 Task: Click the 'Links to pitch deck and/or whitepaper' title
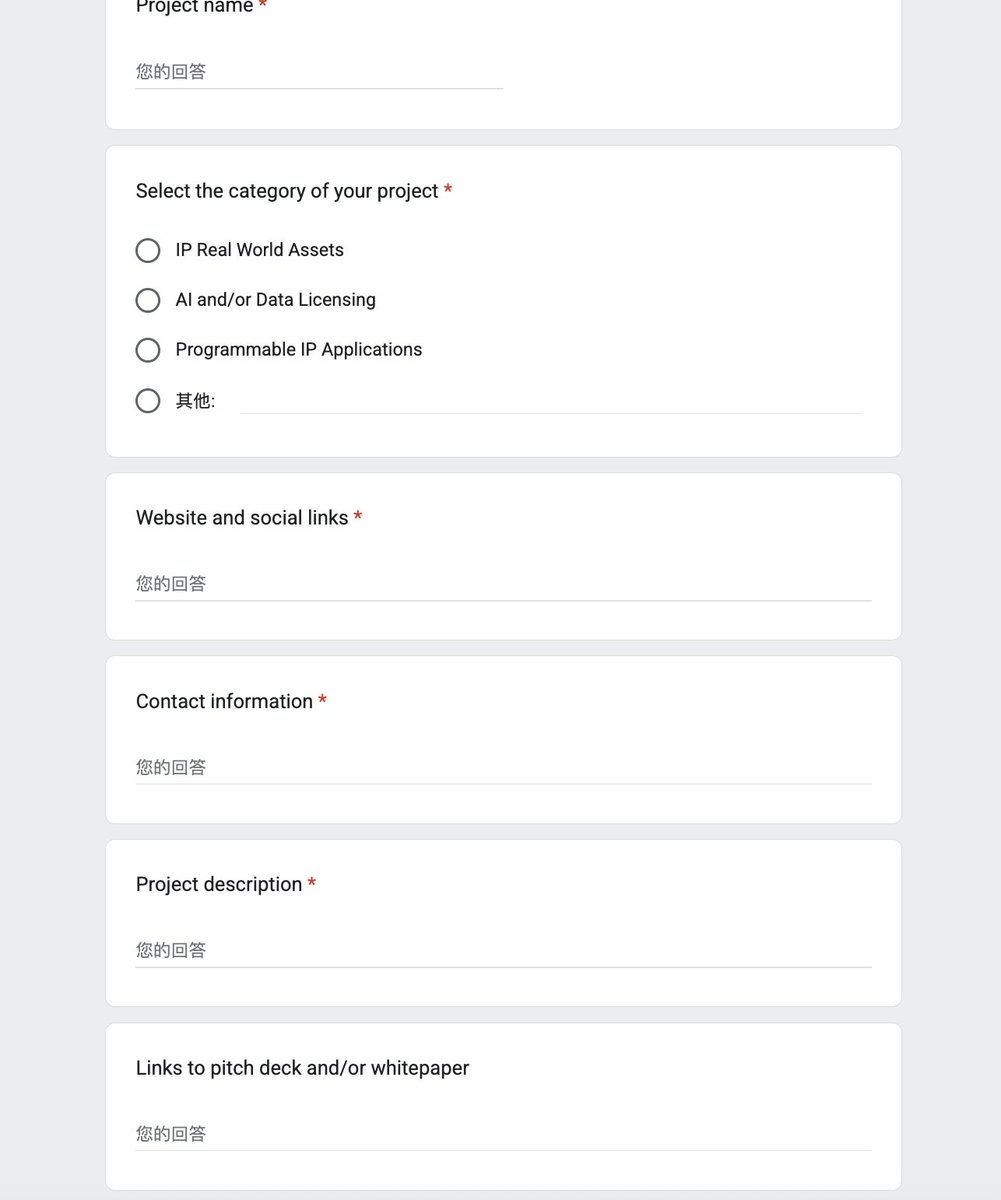[302, 1068]
